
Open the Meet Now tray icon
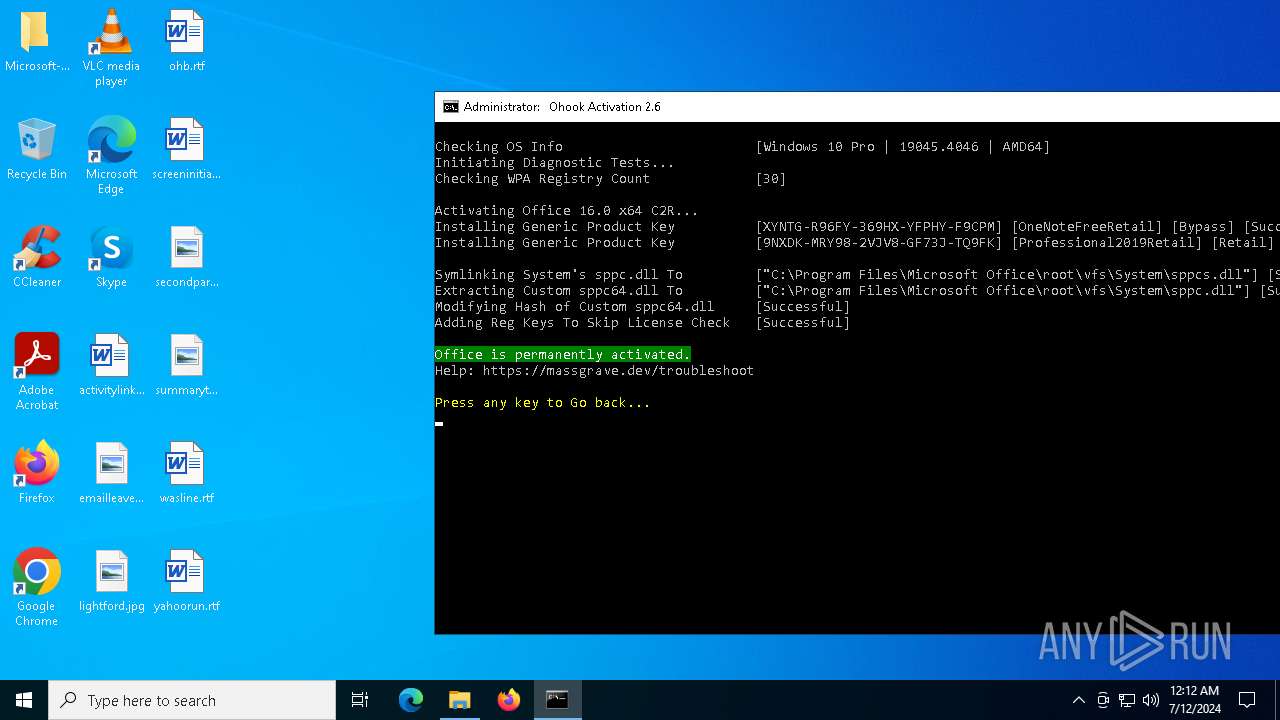pyautogui.click(x=1103, y=700)
